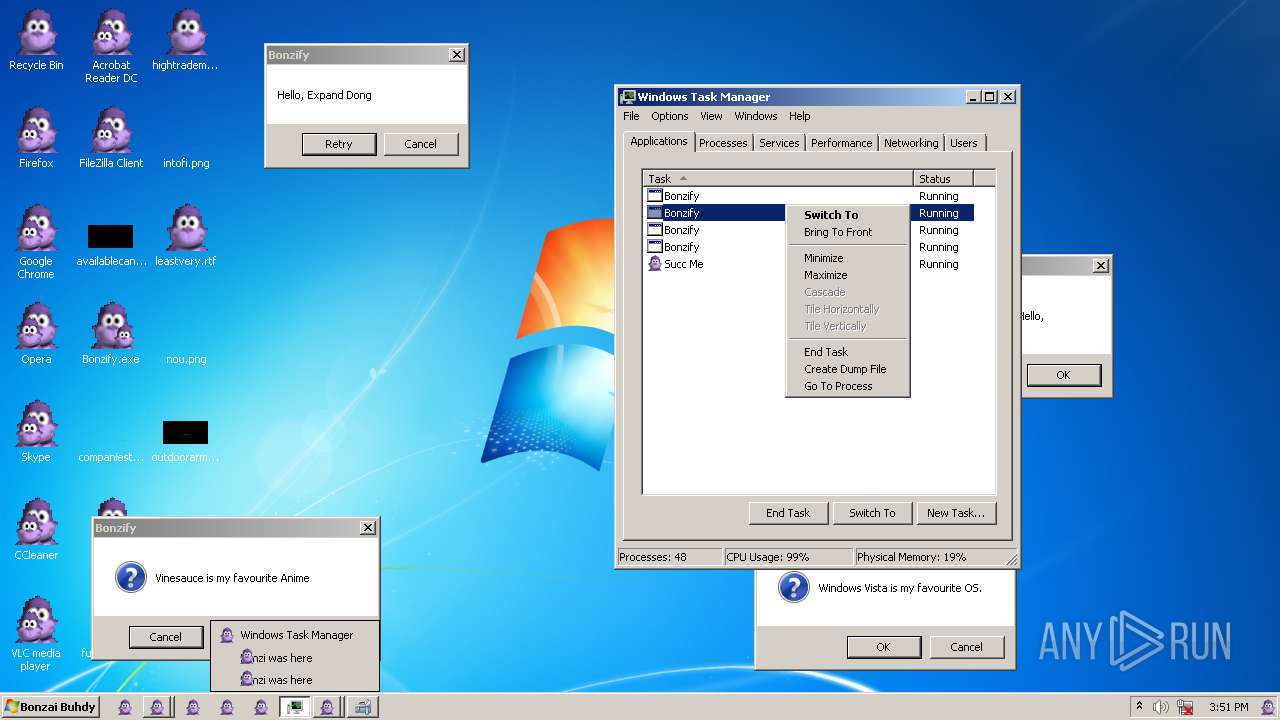This screenshot has width=1280, height=720.
Task: Select leastvery.rtf desktop file
Action: (x=185, y=236)
